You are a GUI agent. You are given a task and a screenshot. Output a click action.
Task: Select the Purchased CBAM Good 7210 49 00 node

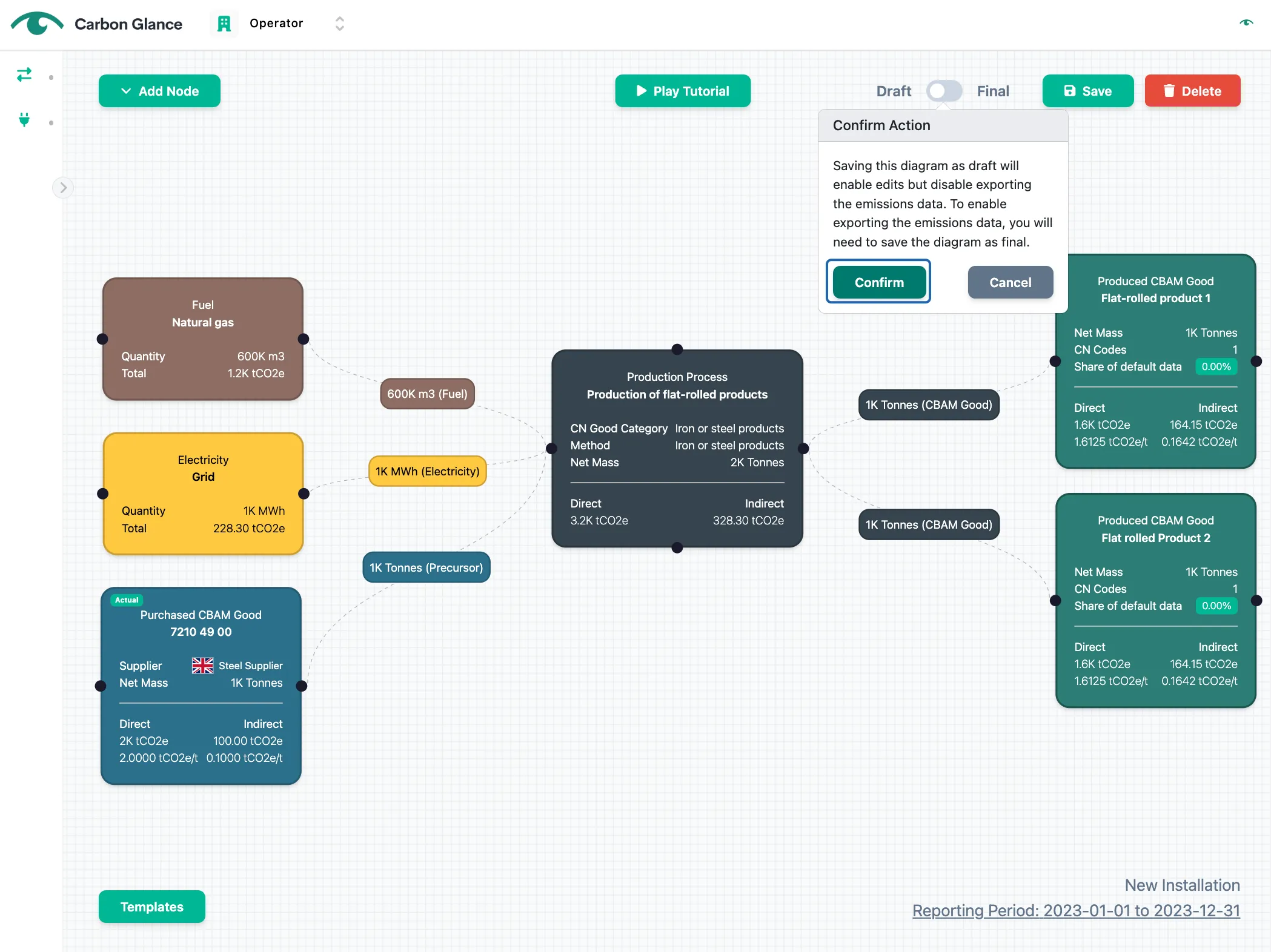201,686
